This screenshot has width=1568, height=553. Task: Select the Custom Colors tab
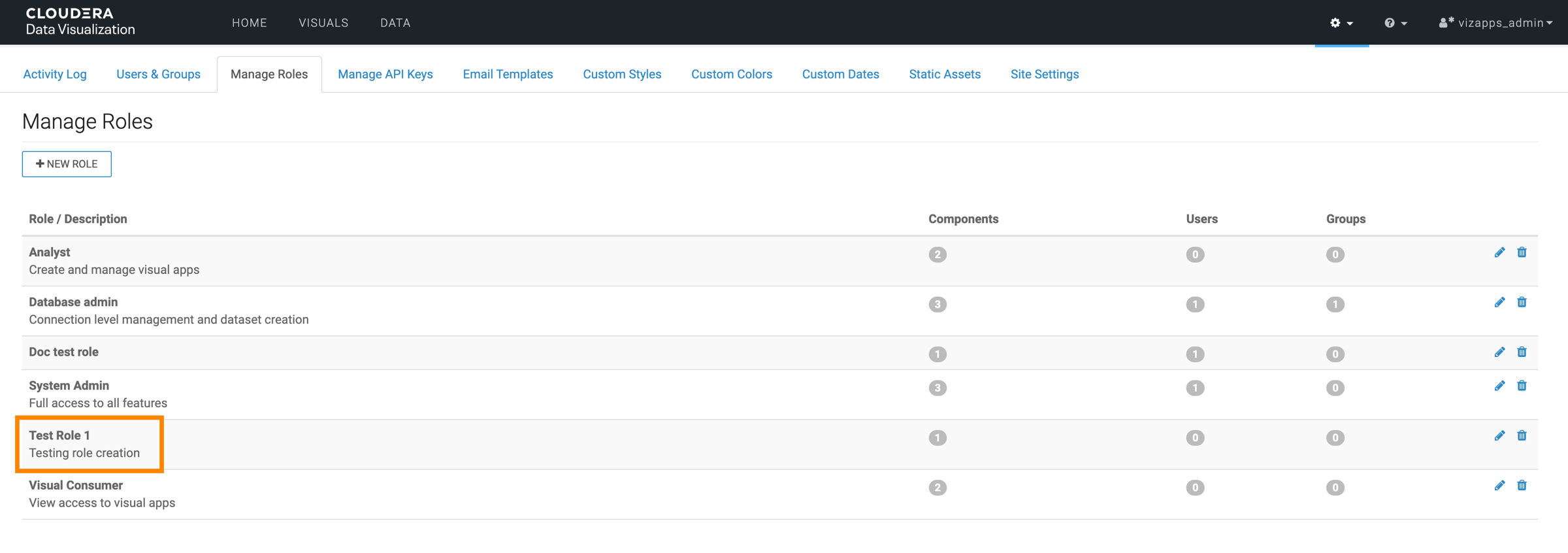[731, 75]
